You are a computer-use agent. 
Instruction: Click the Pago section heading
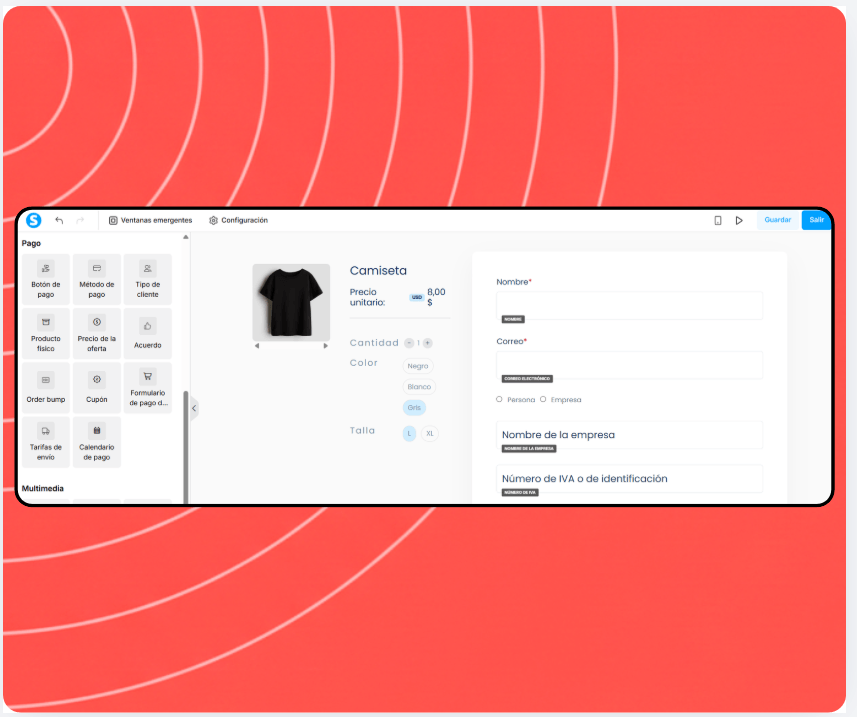[31, 243]
